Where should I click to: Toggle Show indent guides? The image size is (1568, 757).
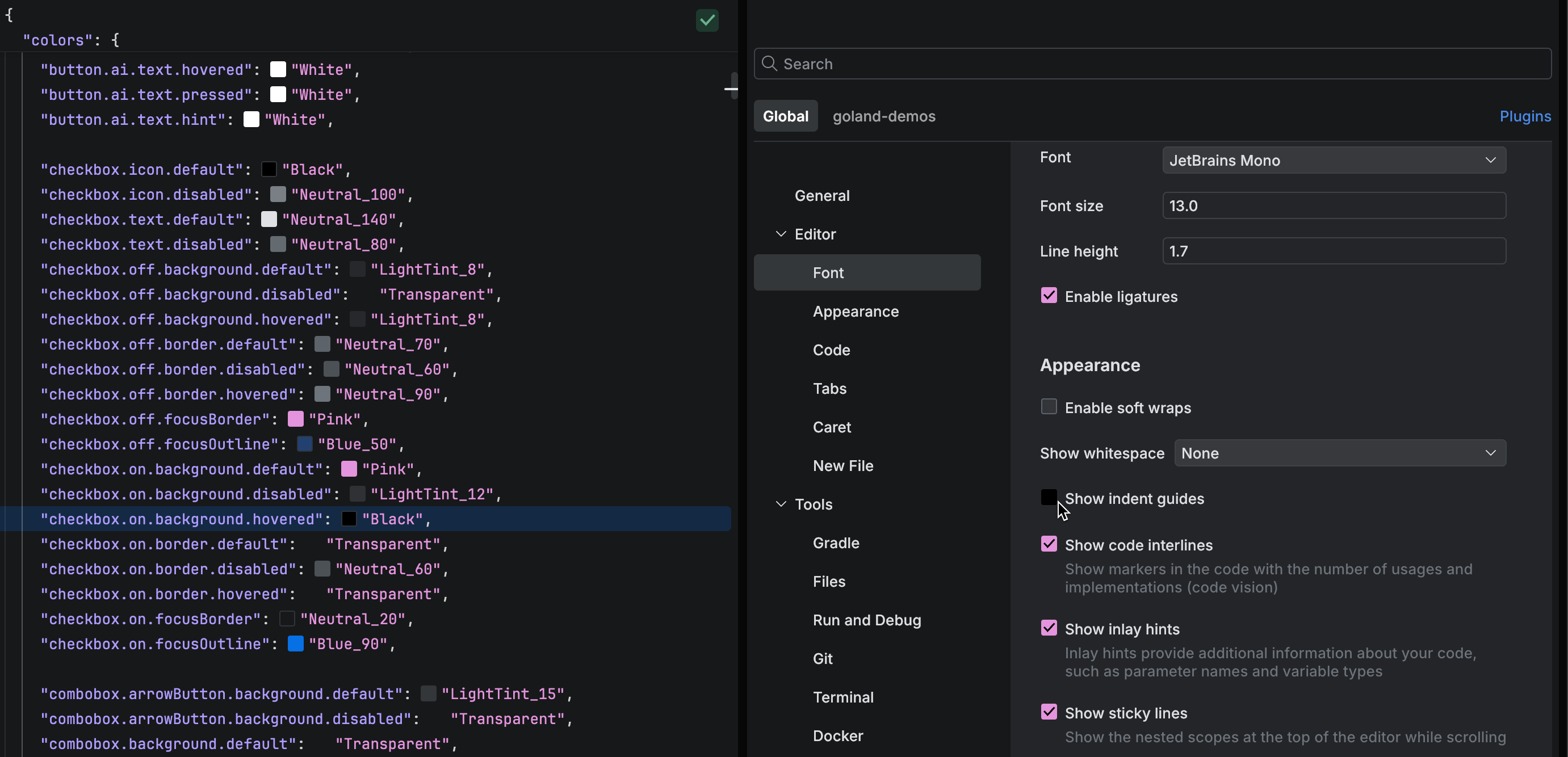(1049, 497)
